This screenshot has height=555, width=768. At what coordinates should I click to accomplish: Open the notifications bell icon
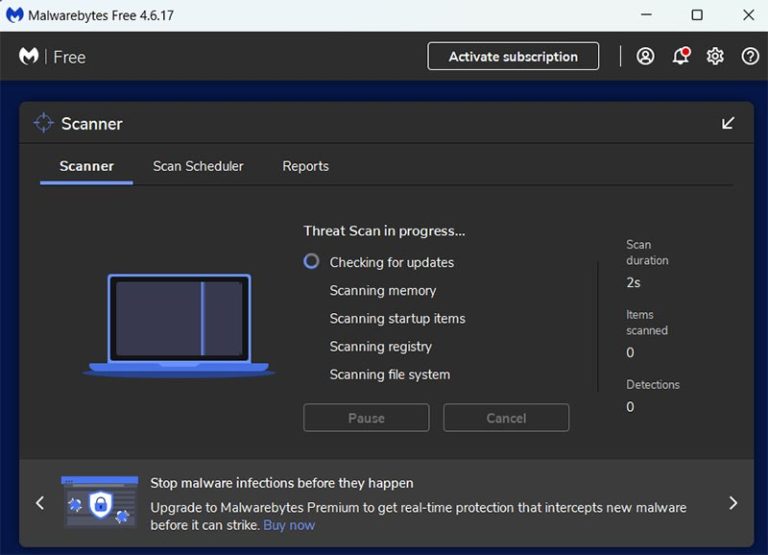pyautogui.click(x=680, y=56)
